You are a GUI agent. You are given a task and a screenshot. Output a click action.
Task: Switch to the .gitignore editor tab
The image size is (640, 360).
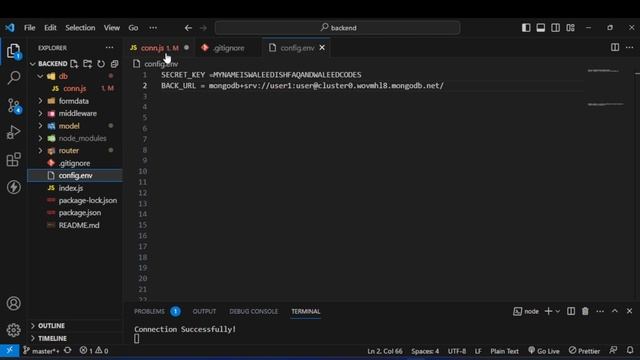click(x=229, y=48)
